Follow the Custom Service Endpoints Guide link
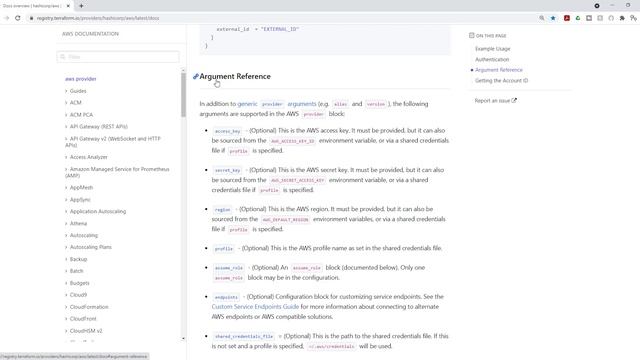The height and width of the screenshot is (360, 640). point(255,307)
